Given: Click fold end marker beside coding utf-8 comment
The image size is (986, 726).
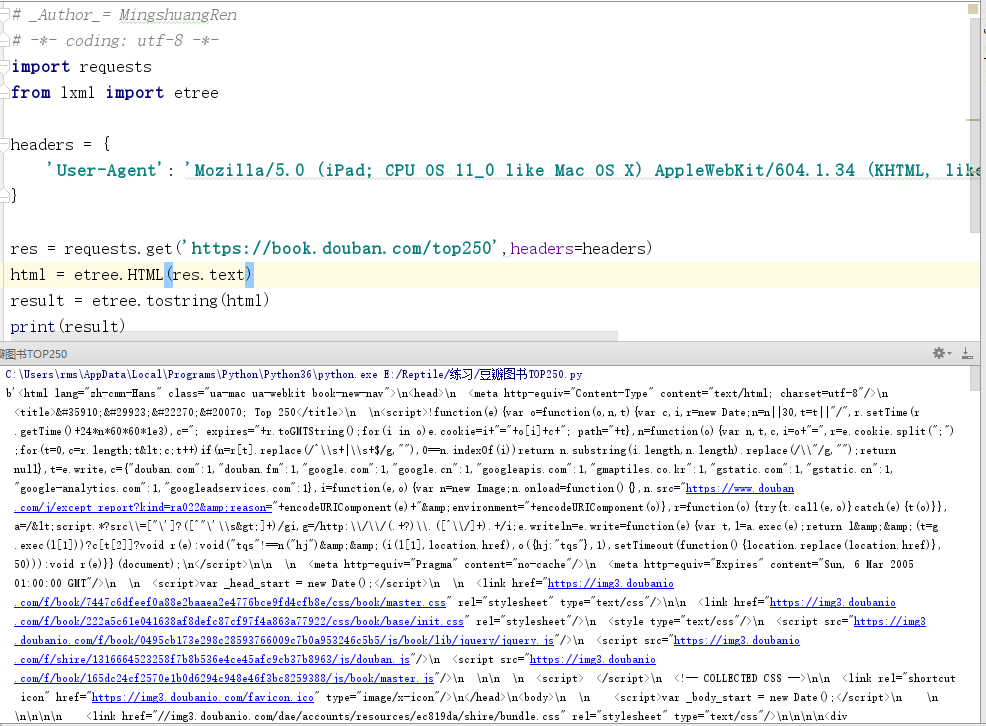Looking at the screenshot, I should (5, 41).
